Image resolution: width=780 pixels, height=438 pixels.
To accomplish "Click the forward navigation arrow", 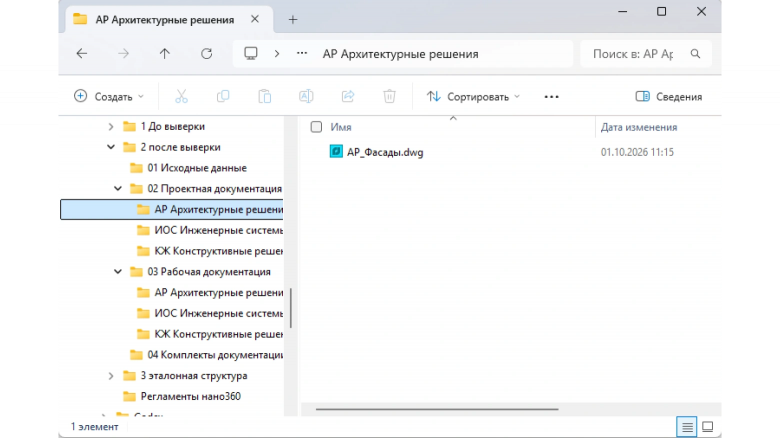I will pos(123,54).
